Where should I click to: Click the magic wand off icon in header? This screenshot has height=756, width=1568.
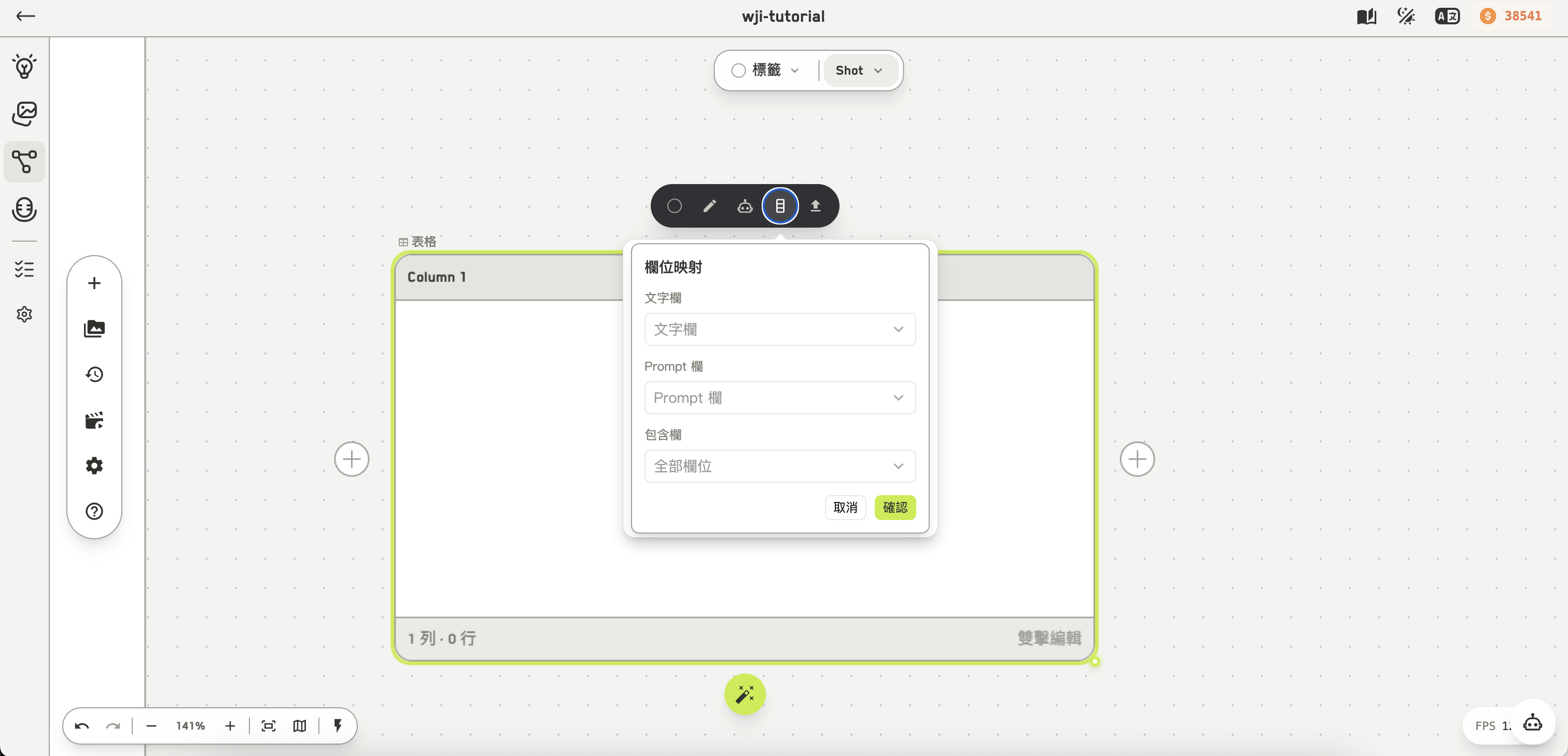click(1406, 17)
